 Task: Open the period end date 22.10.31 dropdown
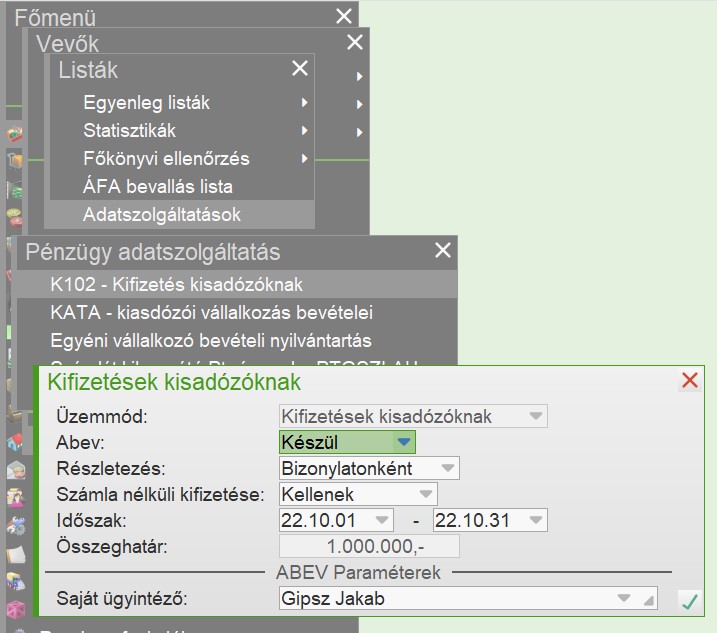490,520
